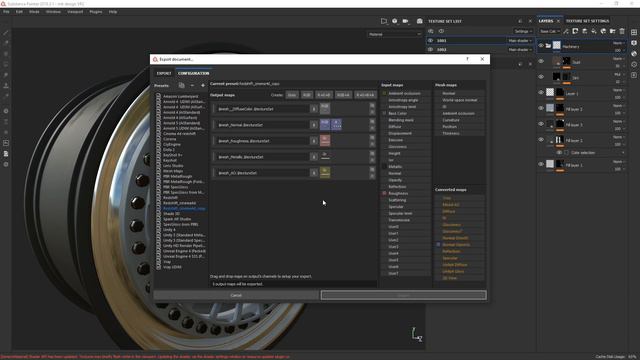Switch to the Configuration tab
The image size is (640, 360).
tap(193, 73)
